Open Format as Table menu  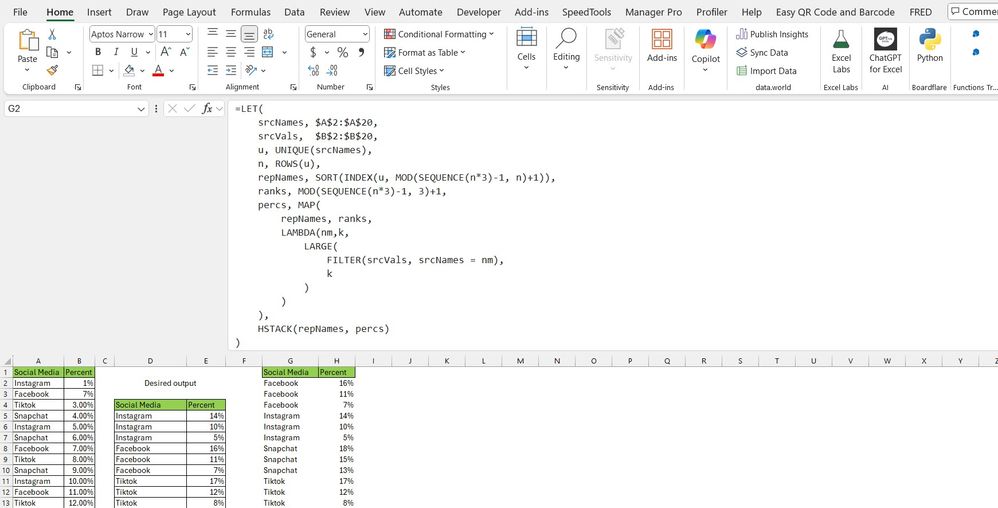pos(425,52)
